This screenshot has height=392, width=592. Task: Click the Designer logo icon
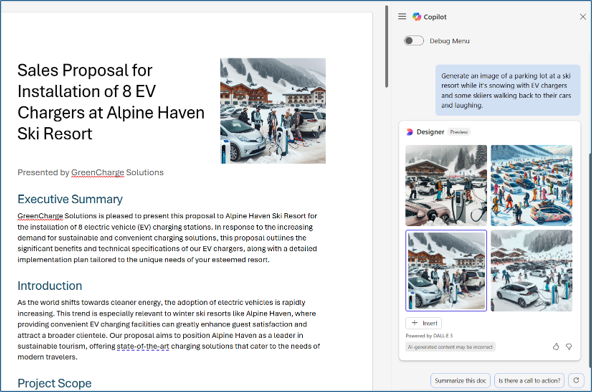click(x=410, y=132)
